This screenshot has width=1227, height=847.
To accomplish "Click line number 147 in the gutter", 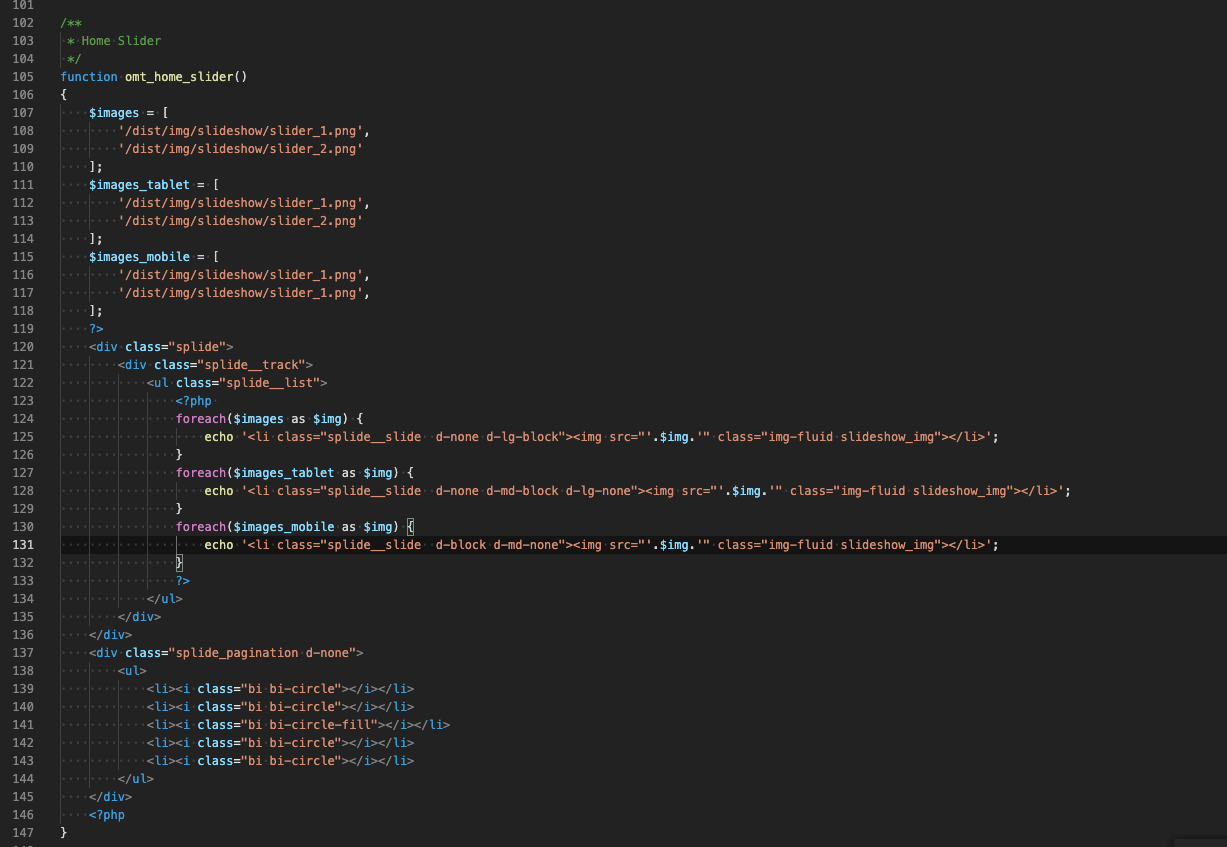I will (22, 833).
